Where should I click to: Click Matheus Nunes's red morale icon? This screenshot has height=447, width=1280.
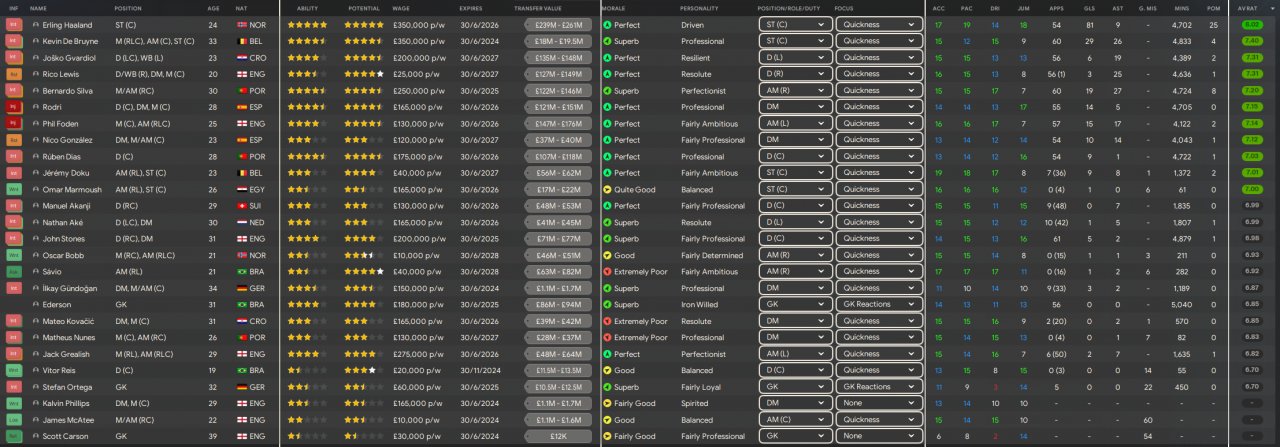607,338
